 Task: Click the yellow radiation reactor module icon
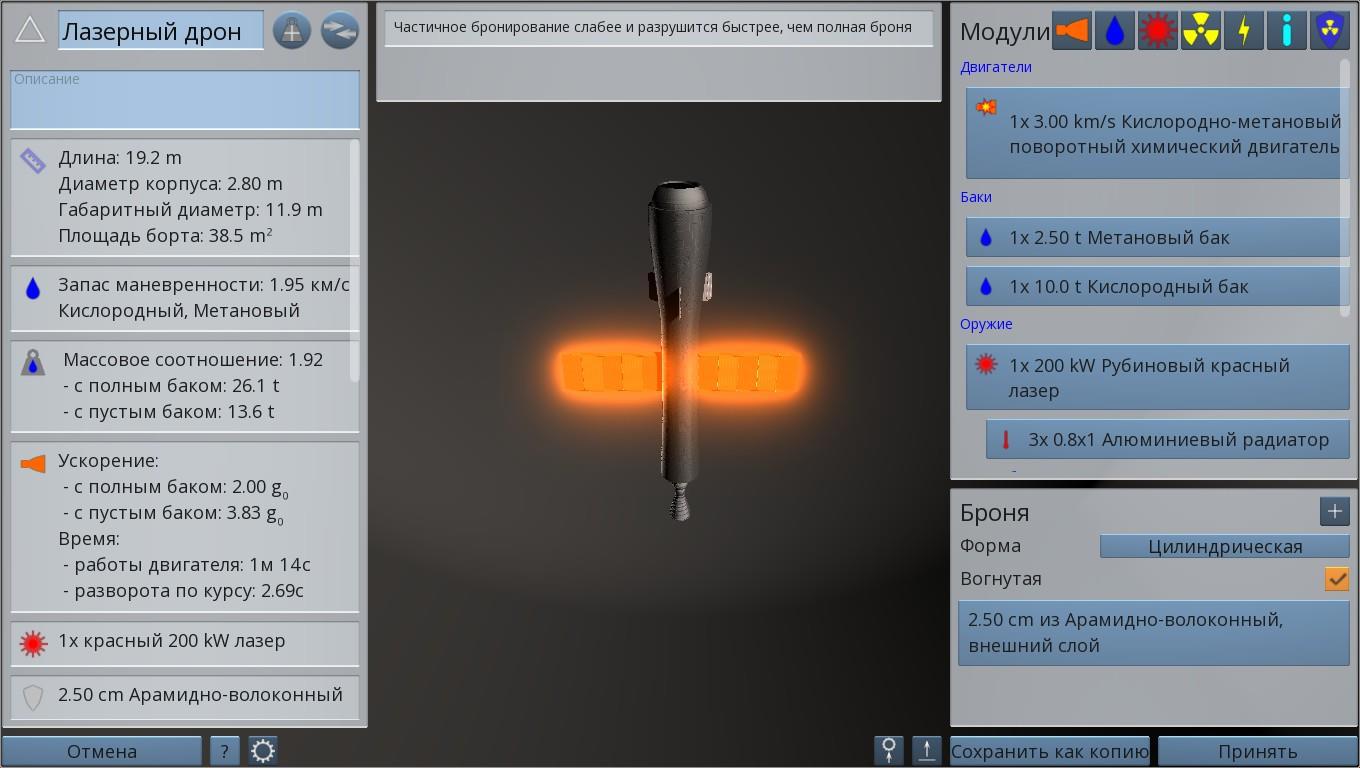1200,31
